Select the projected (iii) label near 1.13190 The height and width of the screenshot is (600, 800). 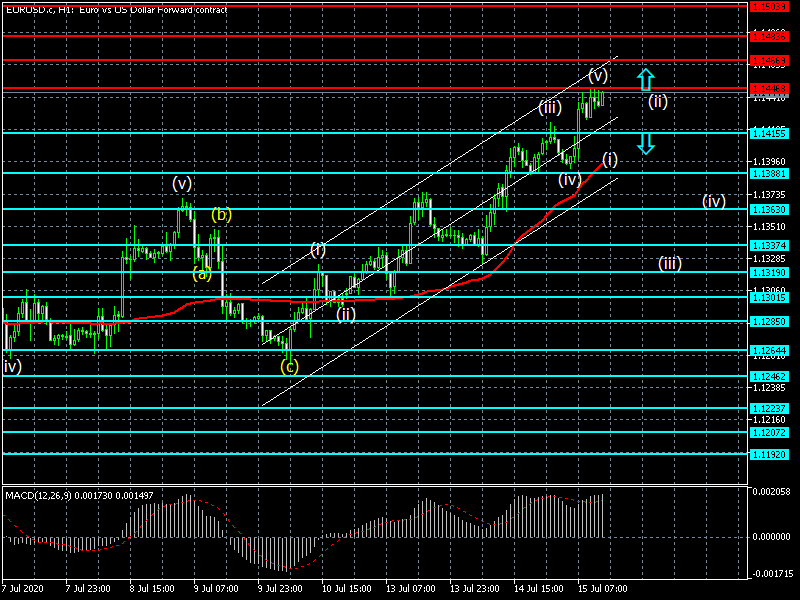(x=670, y=263)
